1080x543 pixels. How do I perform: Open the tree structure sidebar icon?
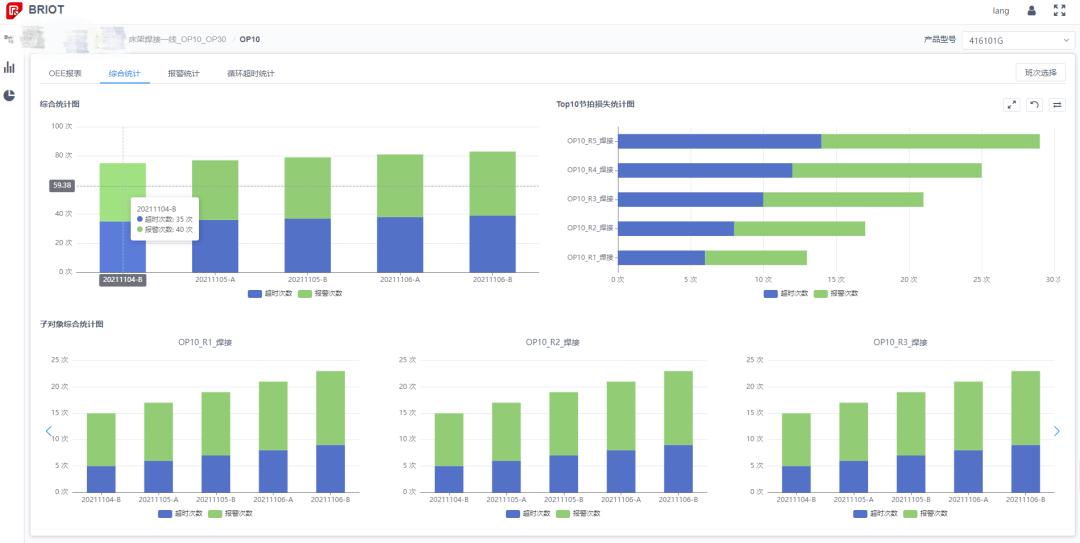[9, 39]
